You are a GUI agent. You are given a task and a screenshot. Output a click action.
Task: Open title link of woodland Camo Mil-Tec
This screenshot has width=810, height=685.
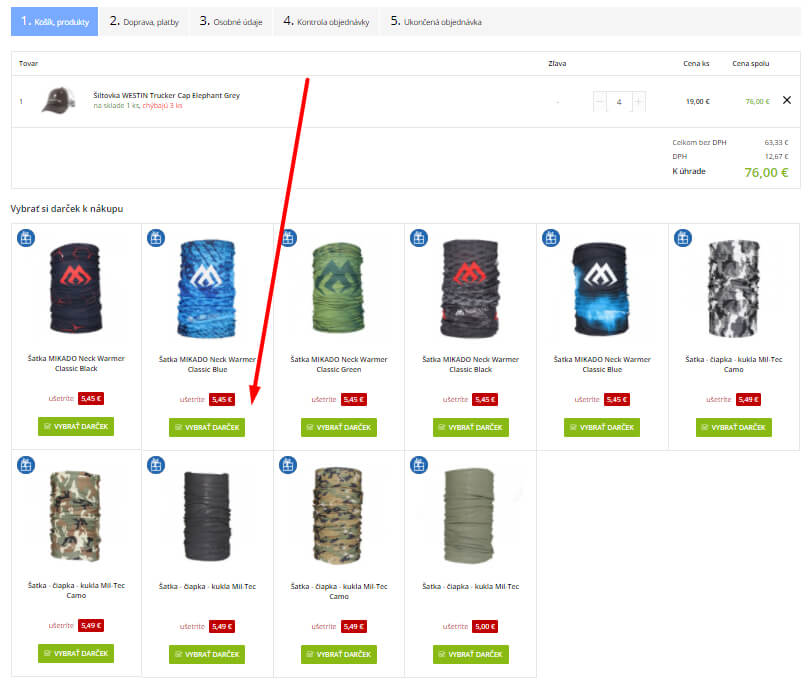click(76, 590)
